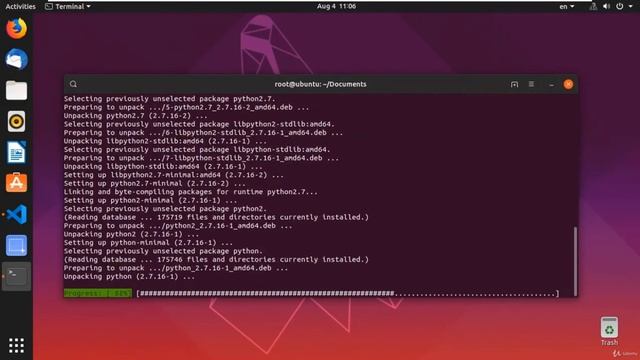
Task: Click 'Selecting previously unselected package python.' line
Action: tap(163, 251)
